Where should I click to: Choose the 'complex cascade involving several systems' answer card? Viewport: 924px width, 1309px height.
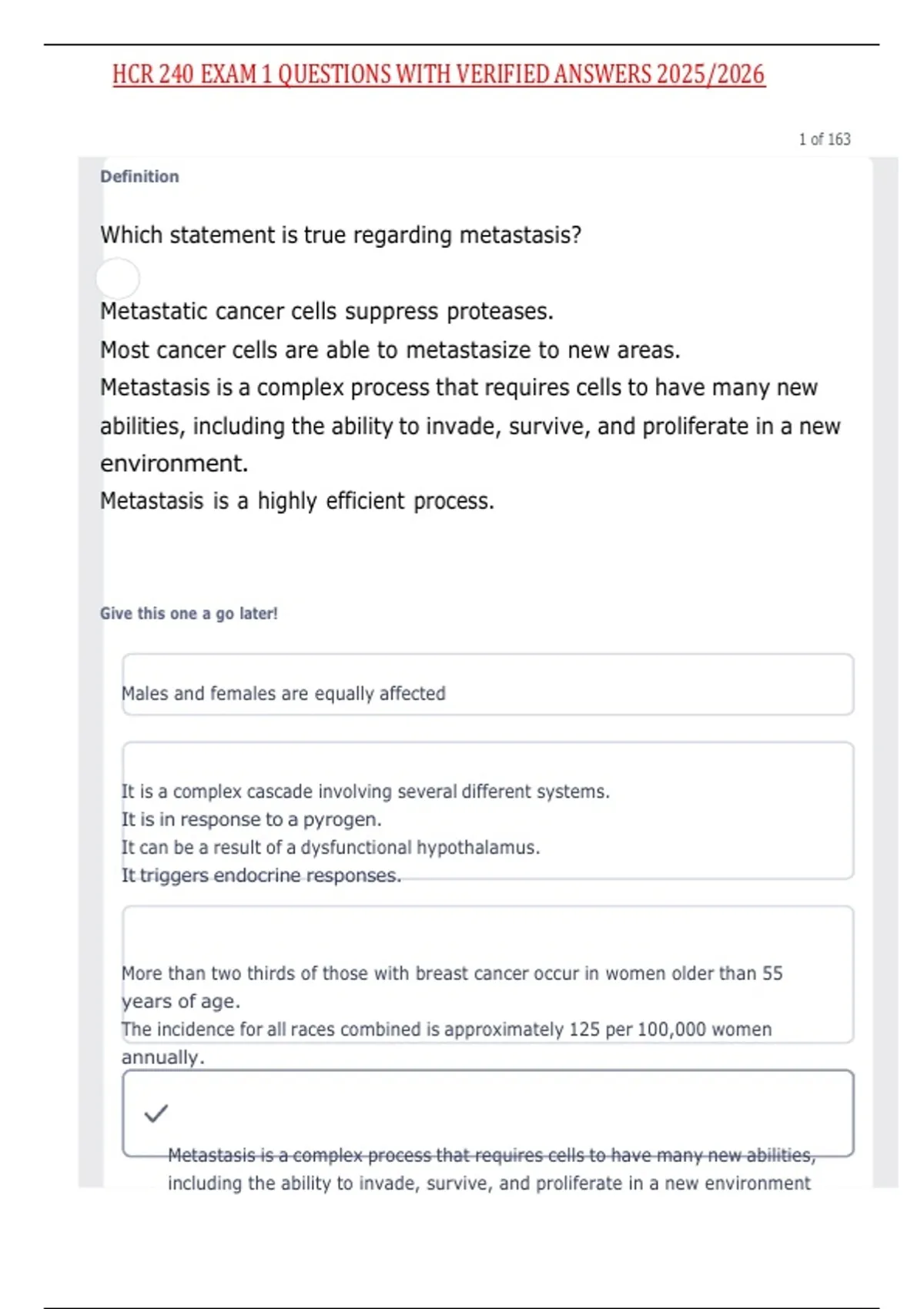pos(488,811)
